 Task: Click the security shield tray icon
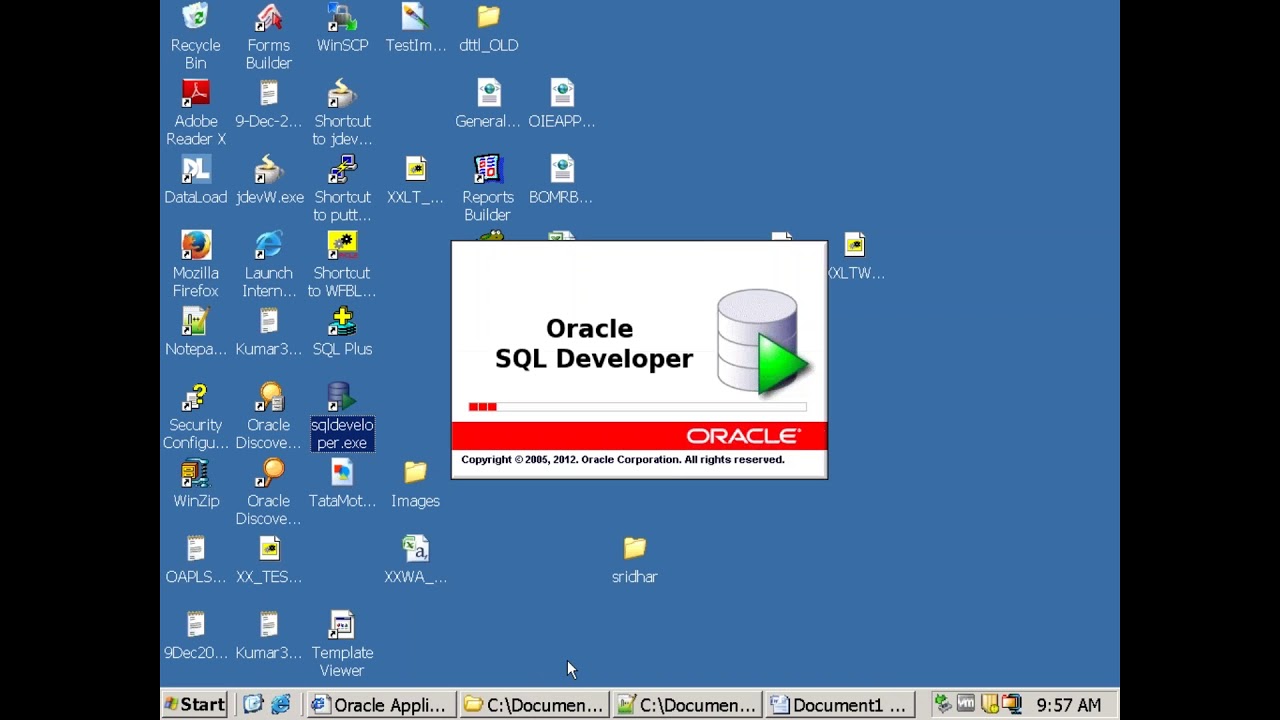pos(989,705)
